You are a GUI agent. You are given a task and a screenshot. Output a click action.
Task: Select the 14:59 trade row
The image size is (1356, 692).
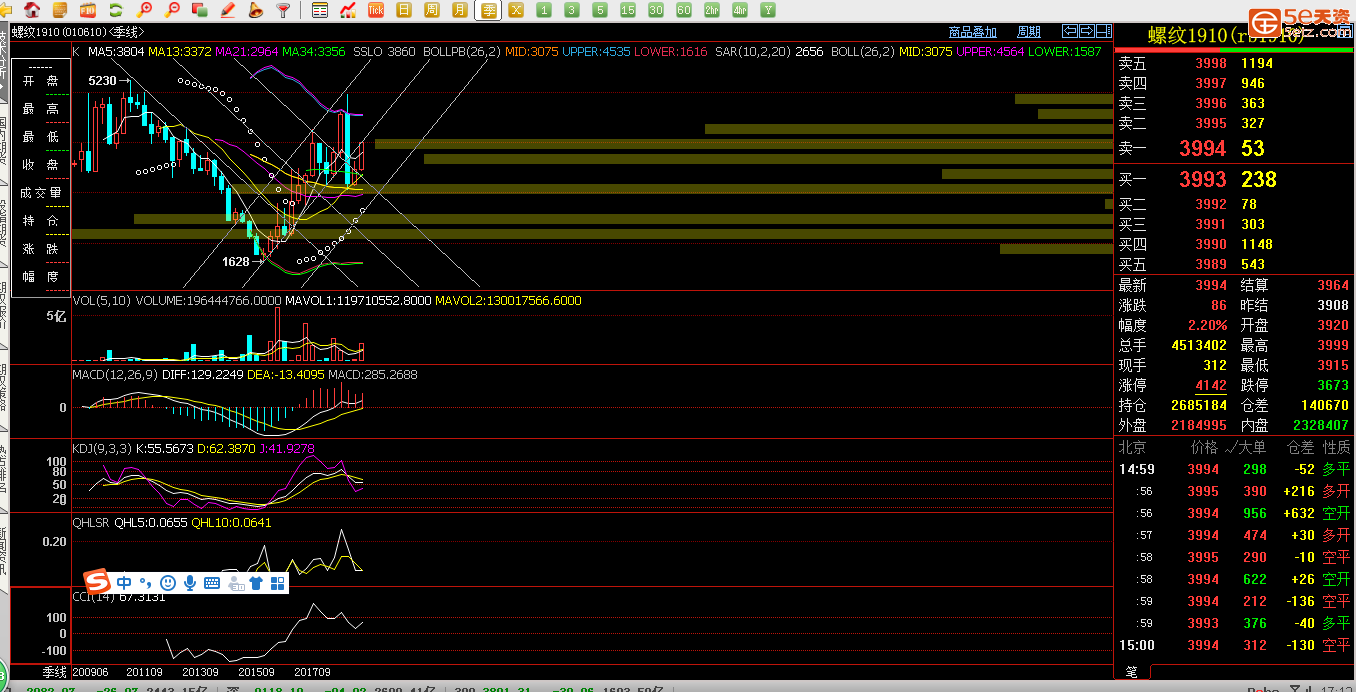[x=1234, y=469]
